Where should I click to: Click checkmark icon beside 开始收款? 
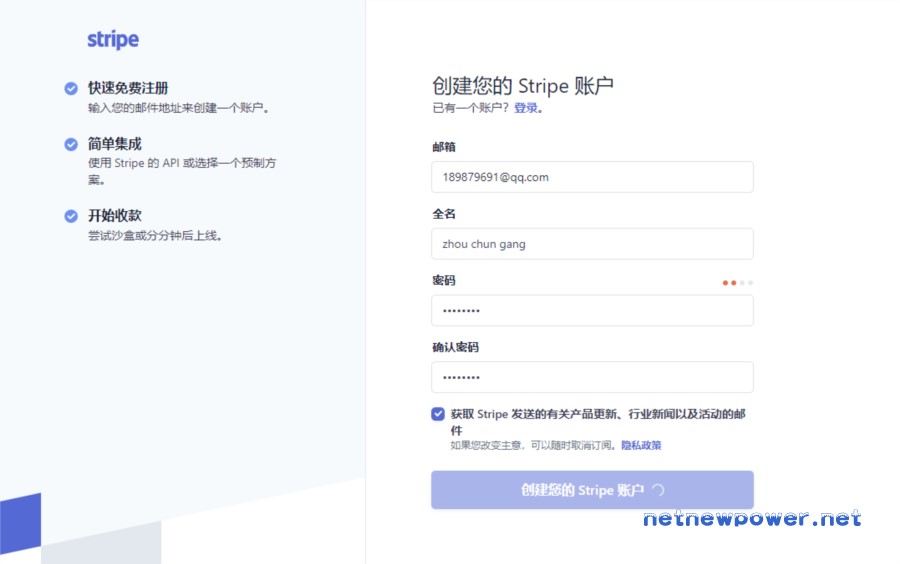click(71, 216)
